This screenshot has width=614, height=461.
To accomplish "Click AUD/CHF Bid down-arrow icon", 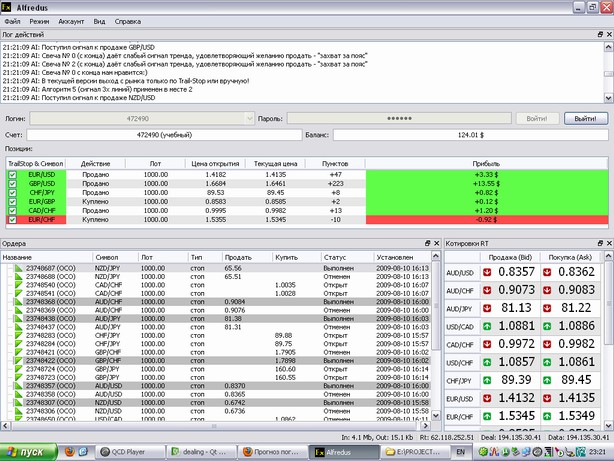I will tap(487, 290).
